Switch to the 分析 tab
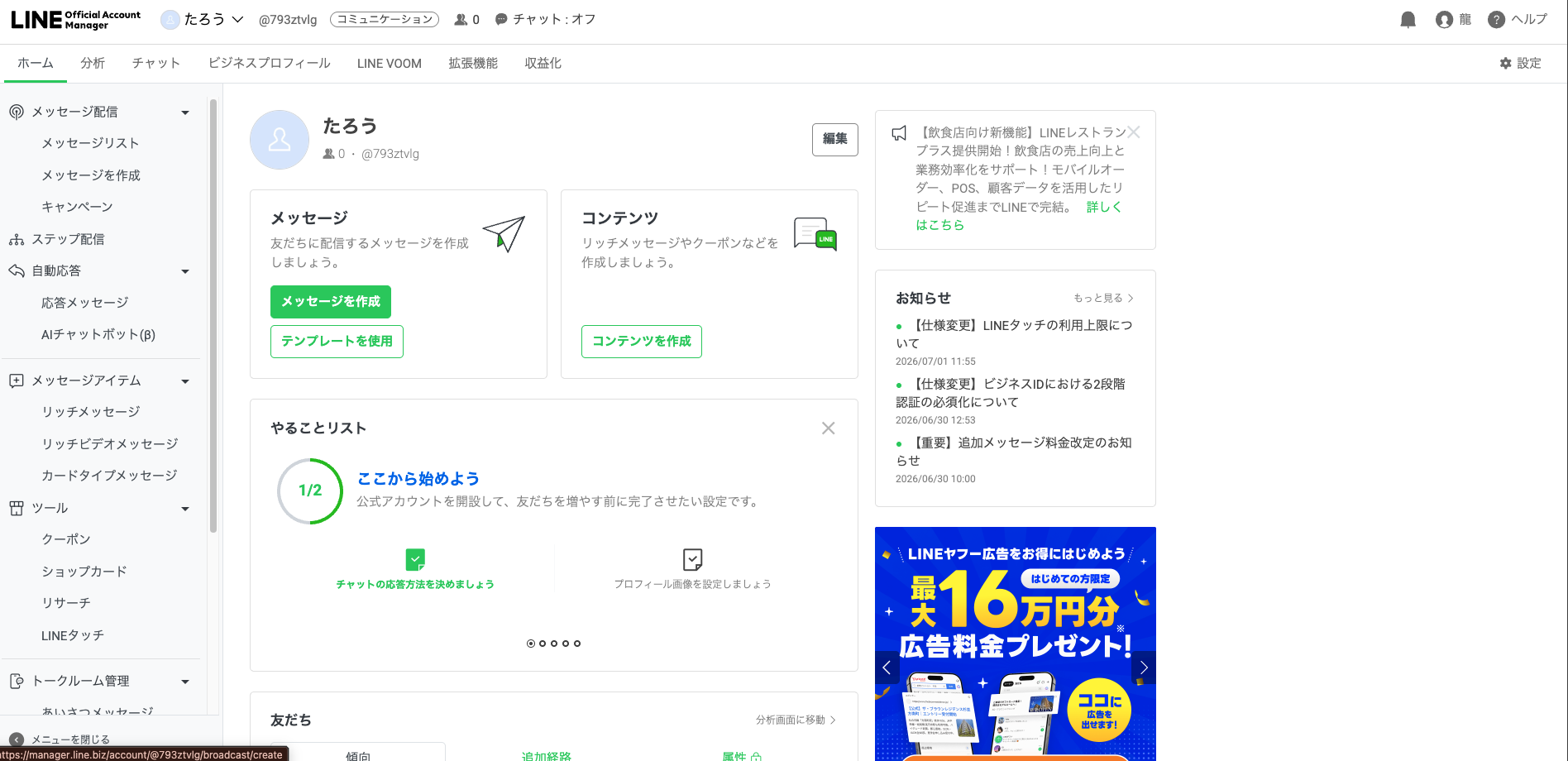Viewport: 1568px width, 761px height. coord(93,64)
